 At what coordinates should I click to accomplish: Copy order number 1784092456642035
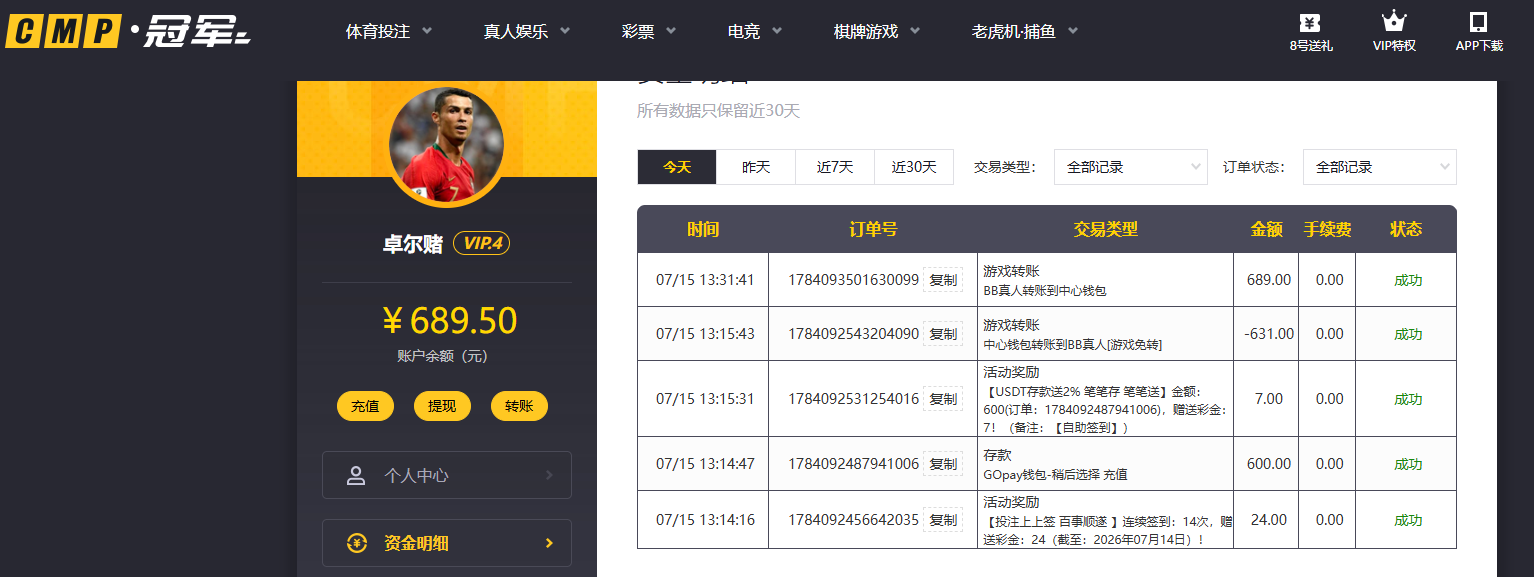943,520
